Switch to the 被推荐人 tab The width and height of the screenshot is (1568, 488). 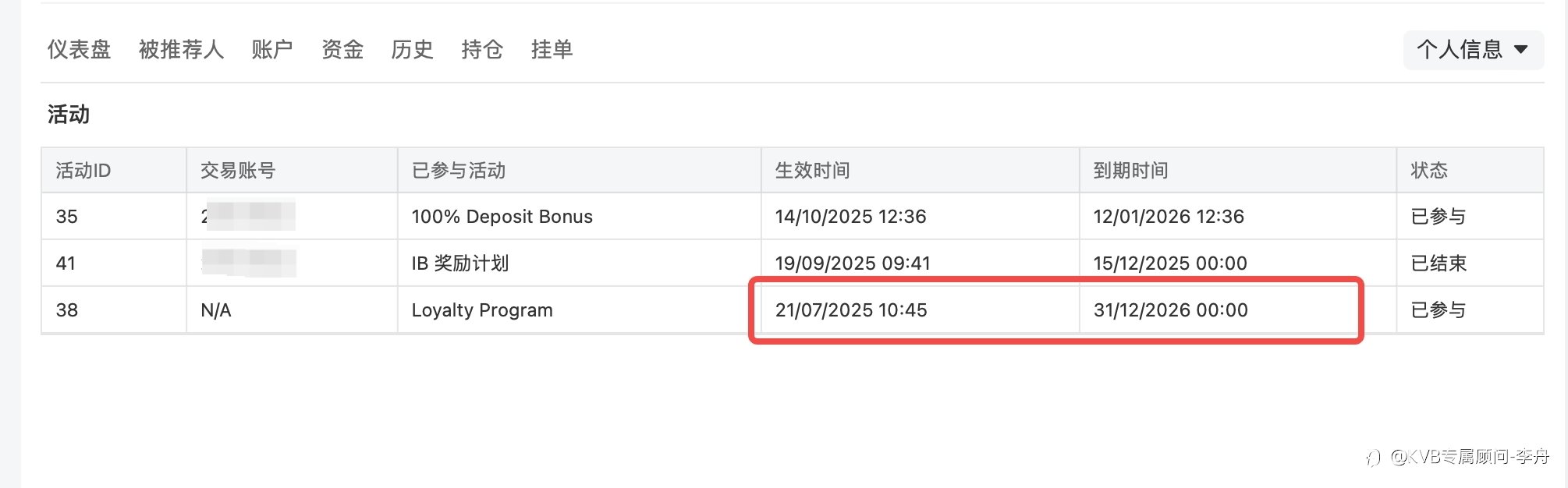point(181,50)
